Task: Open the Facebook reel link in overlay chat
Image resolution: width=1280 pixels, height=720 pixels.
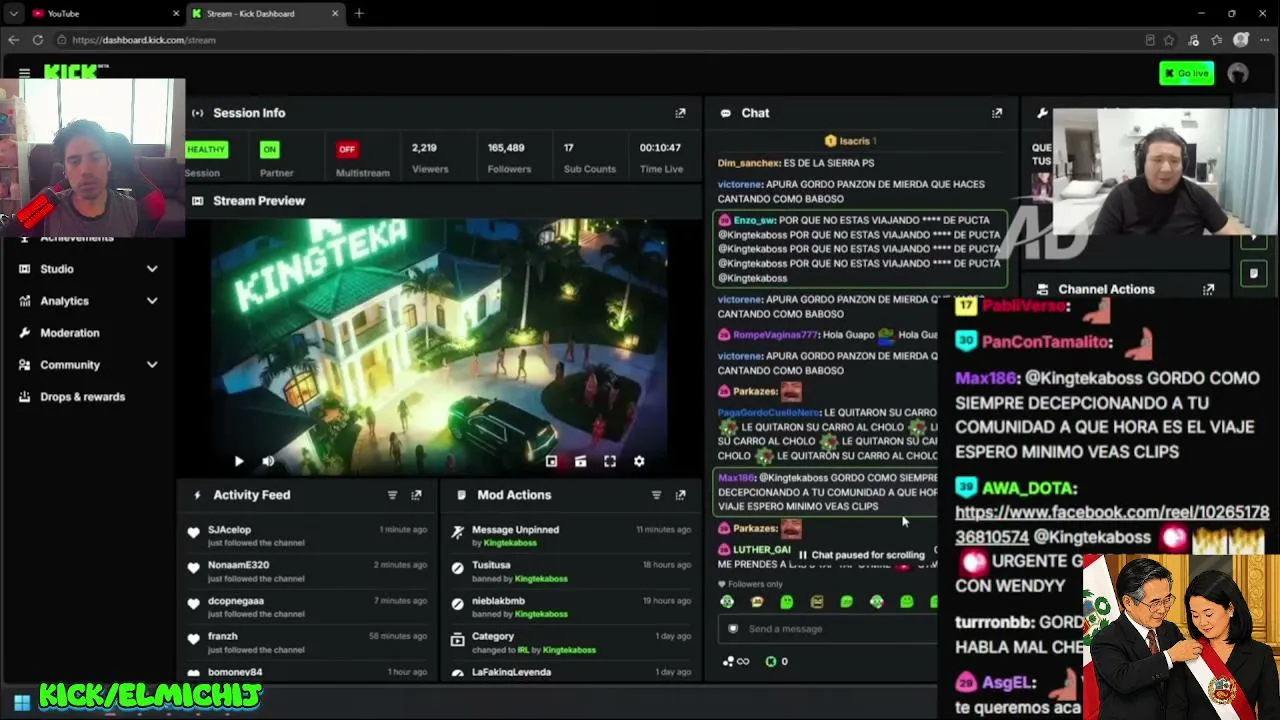Action: click(1112, 525)
